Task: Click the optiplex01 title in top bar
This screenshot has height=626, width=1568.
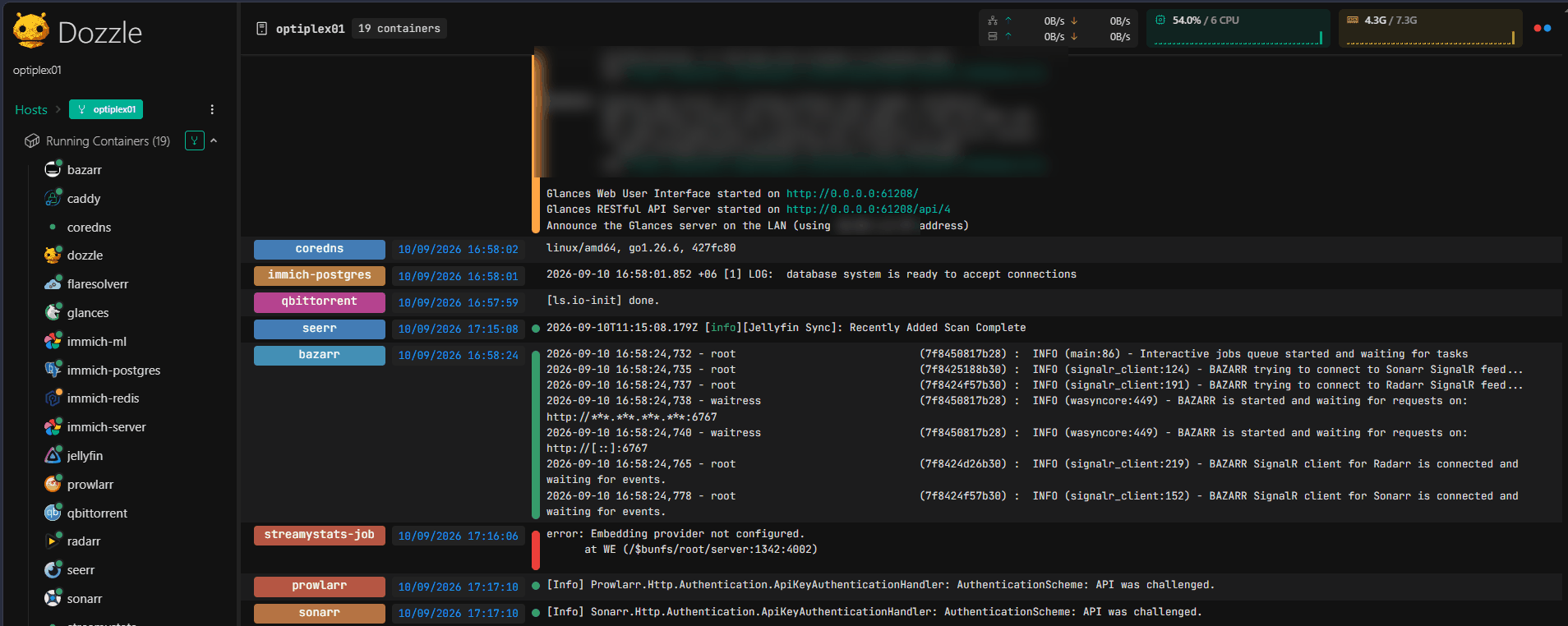Action: click(310, 29)
